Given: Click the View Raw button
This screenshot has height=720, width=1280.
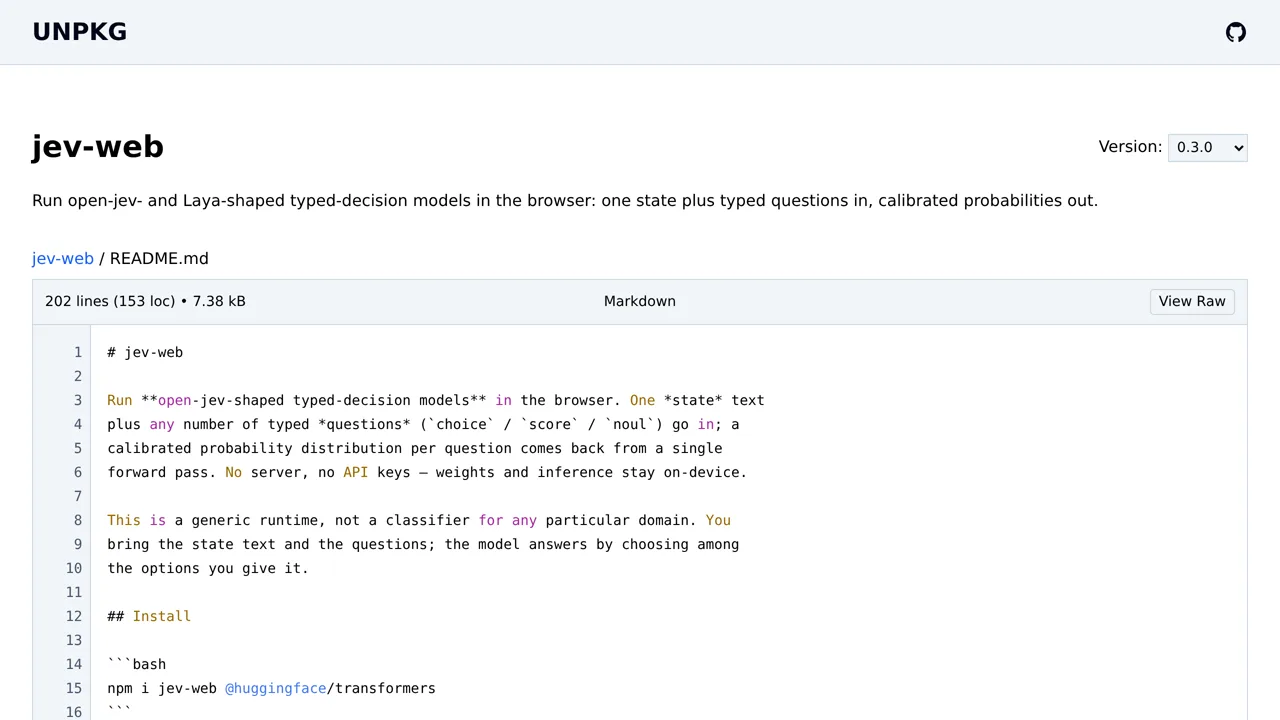Looking at the screenshot, I should click(x=1192, y=302).
